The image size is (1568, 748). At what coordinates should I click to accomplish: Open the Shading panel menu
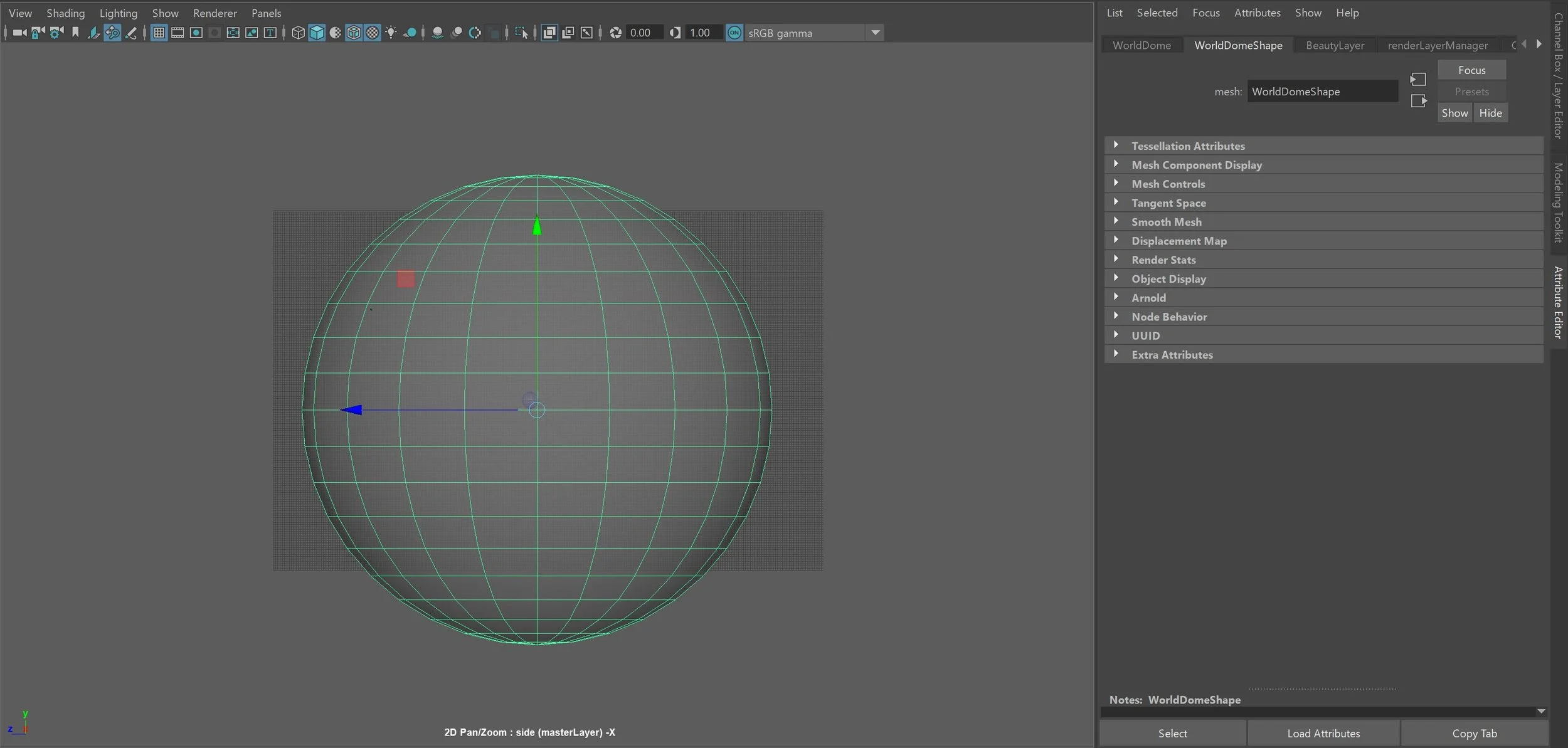point(65,13)
